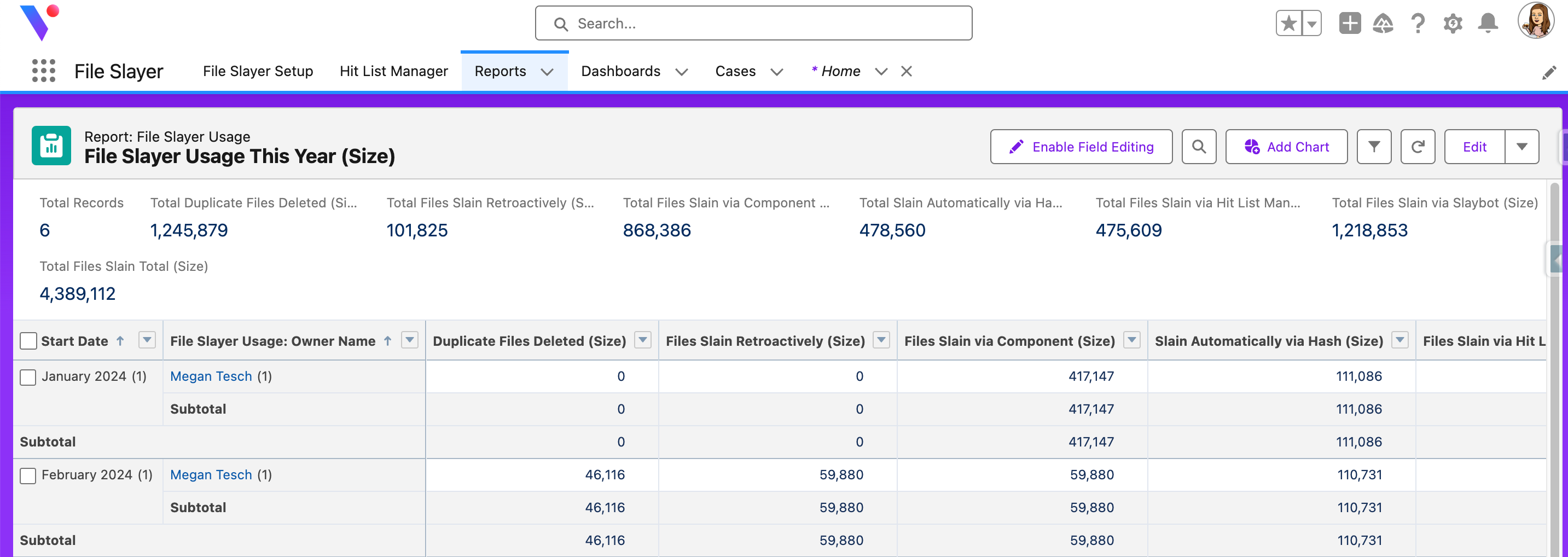Open the Hit List Manager tab

coord(394,71)
